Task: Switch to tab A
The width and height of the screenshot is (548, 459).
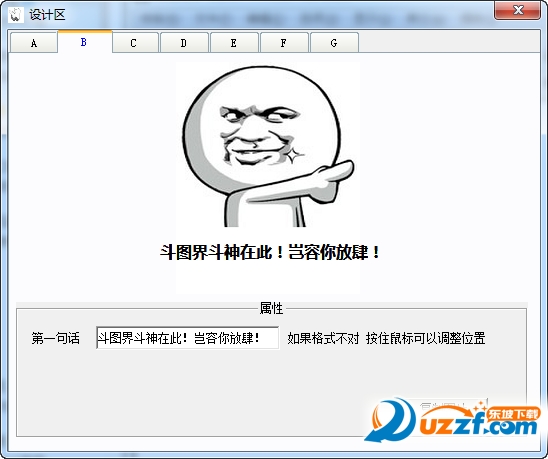Action: point(34,43)
